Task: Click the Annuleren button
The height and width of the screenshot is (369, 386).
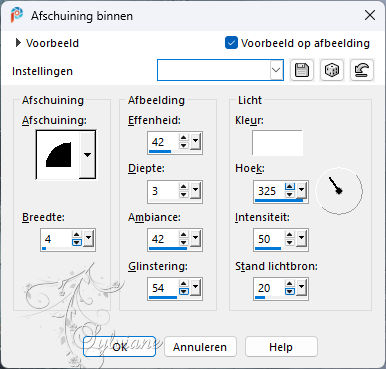Action: (200, 347)
